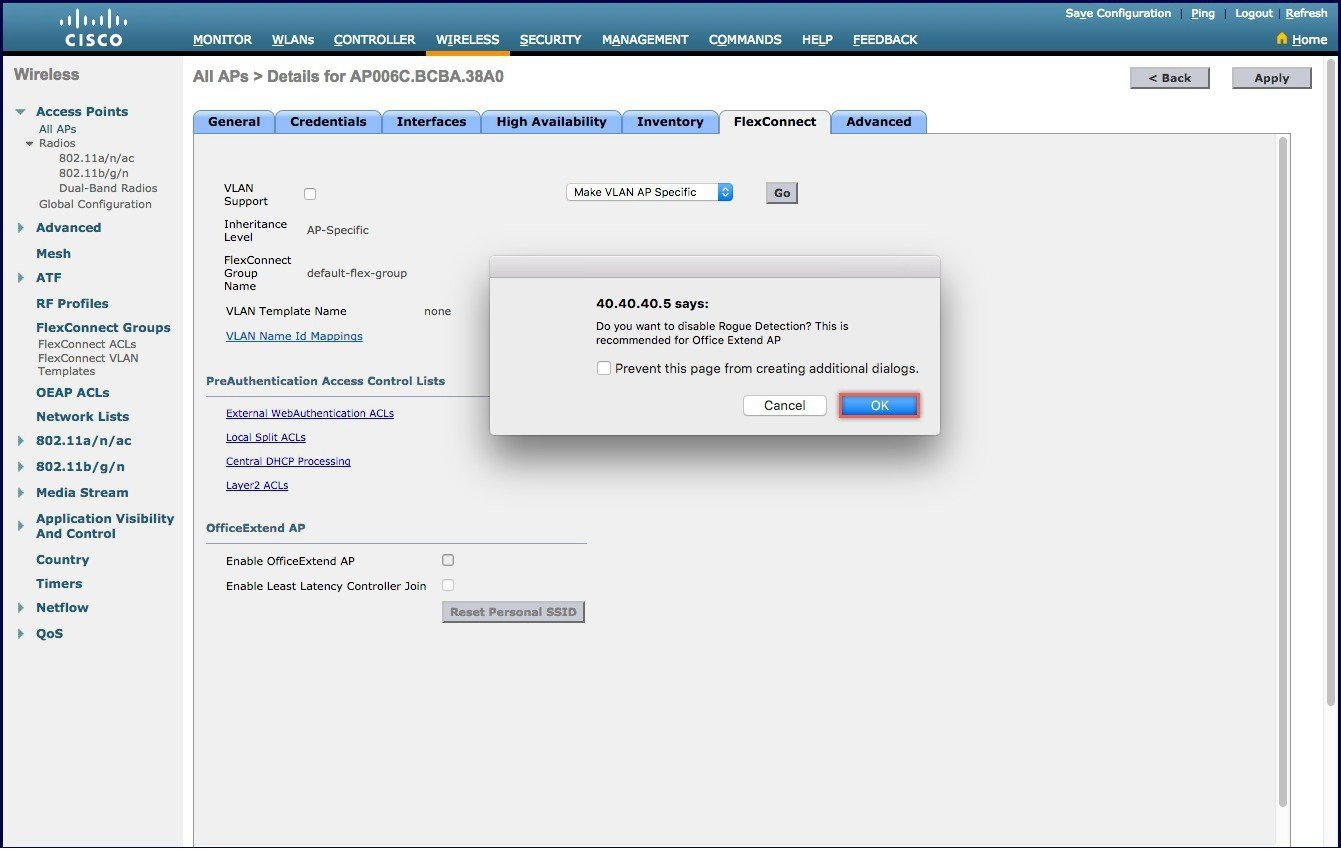1341x850 pixels.
Task: Open Network Lists in sidebar
Action: click(82, 416)
